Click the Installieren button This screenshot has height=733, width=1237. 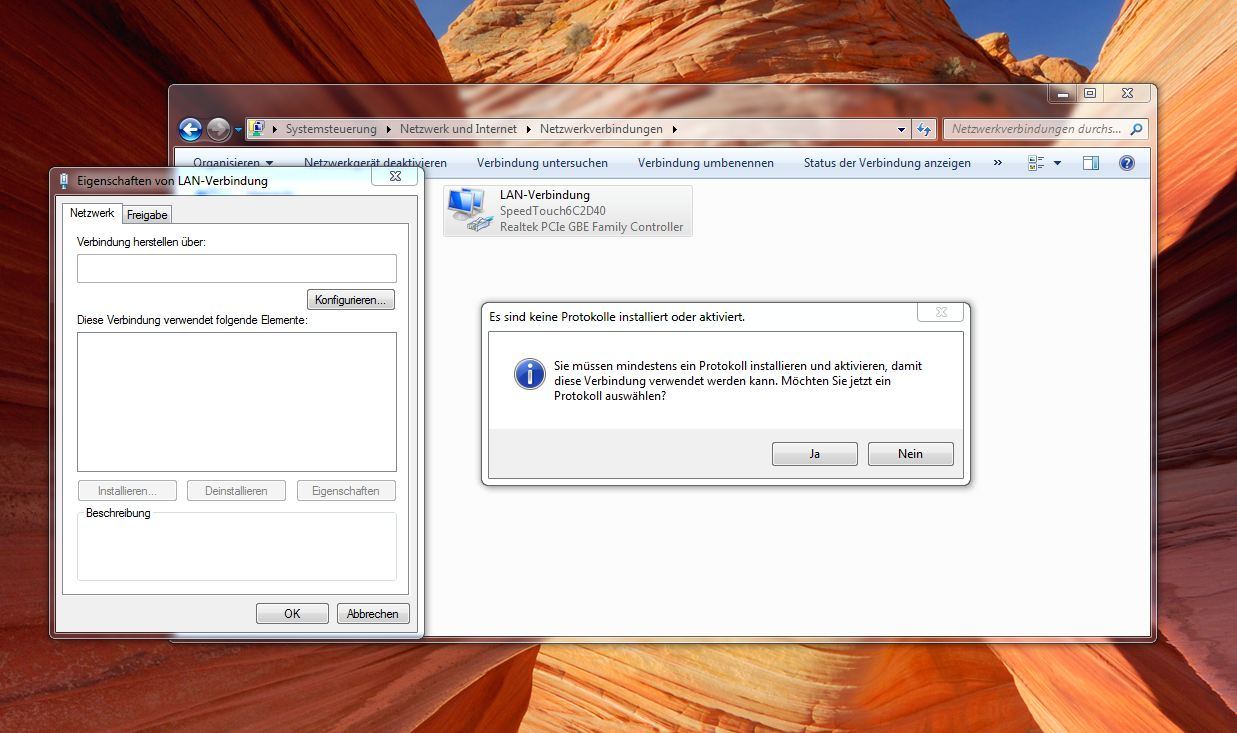[127, 491]
